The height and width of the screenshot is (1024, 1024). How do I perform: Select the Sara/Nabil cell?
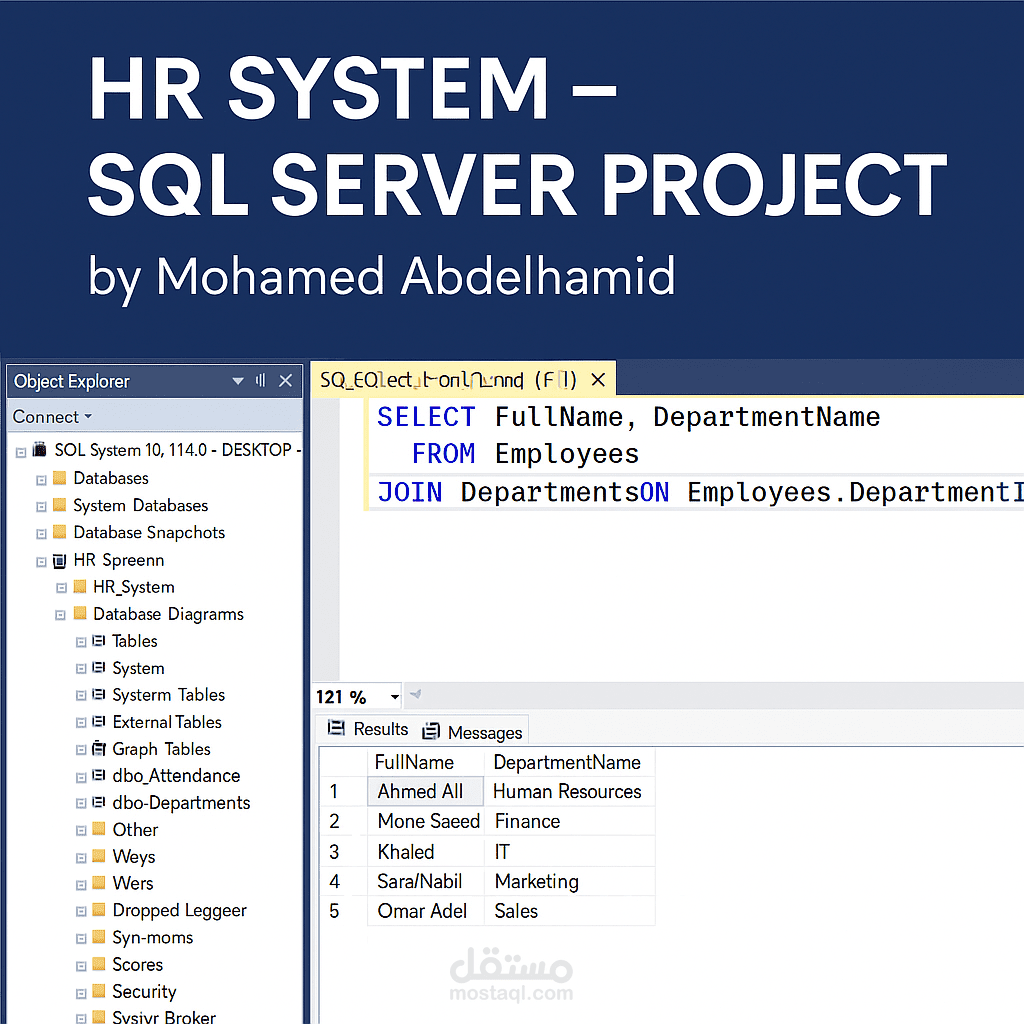tap(426, 882)
